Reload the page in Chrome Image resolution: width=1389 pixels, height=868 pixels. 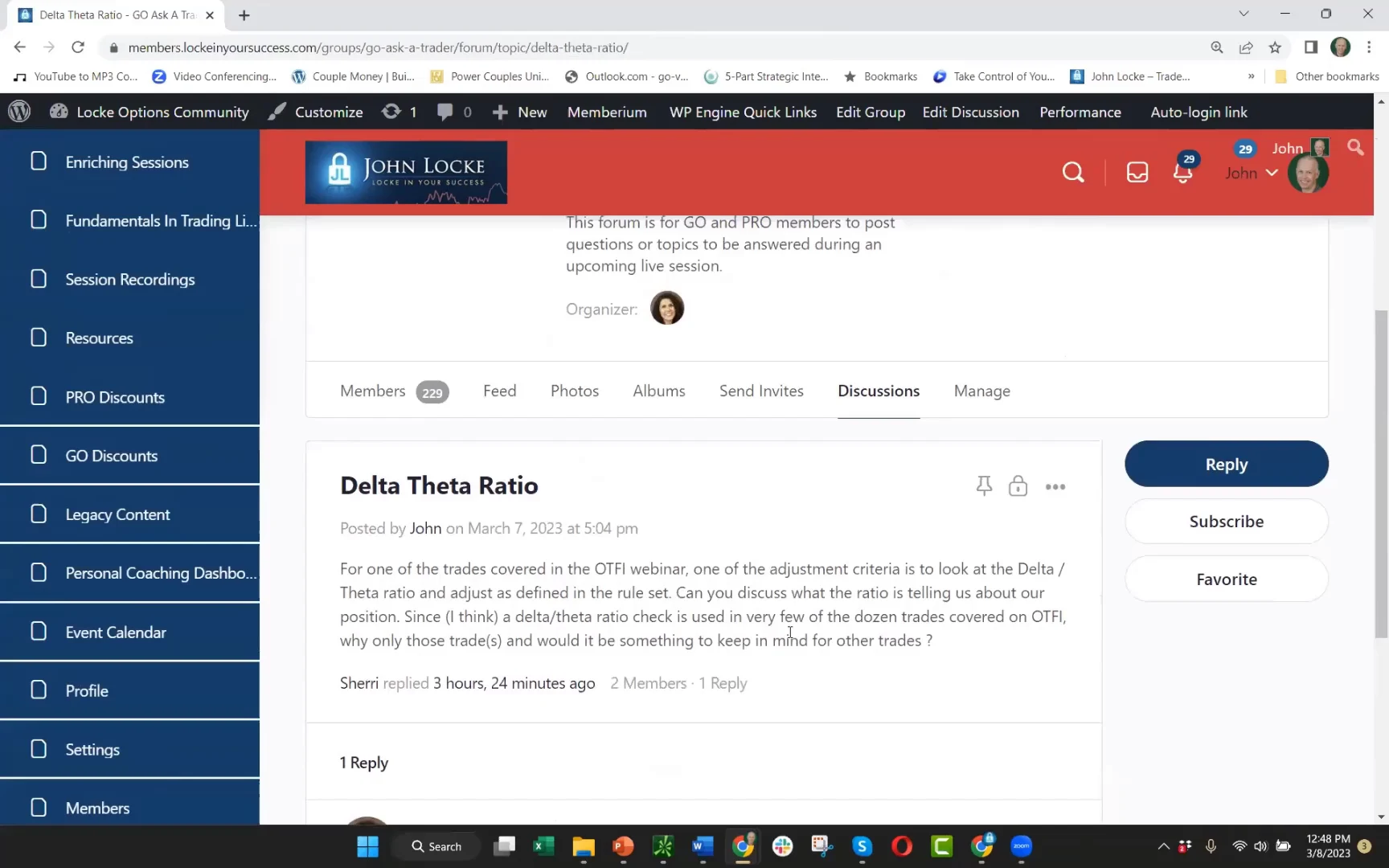coord(78,47)
